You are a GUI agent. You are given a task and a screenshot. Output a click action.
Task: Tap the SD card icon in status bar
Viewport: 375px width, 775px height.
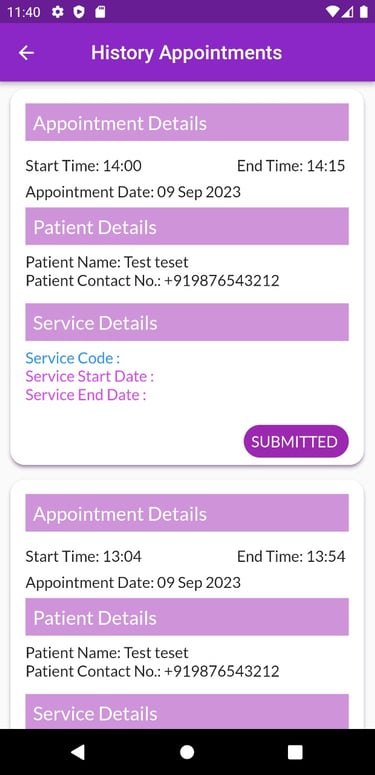pyautogui.click(x=100, y=12)
